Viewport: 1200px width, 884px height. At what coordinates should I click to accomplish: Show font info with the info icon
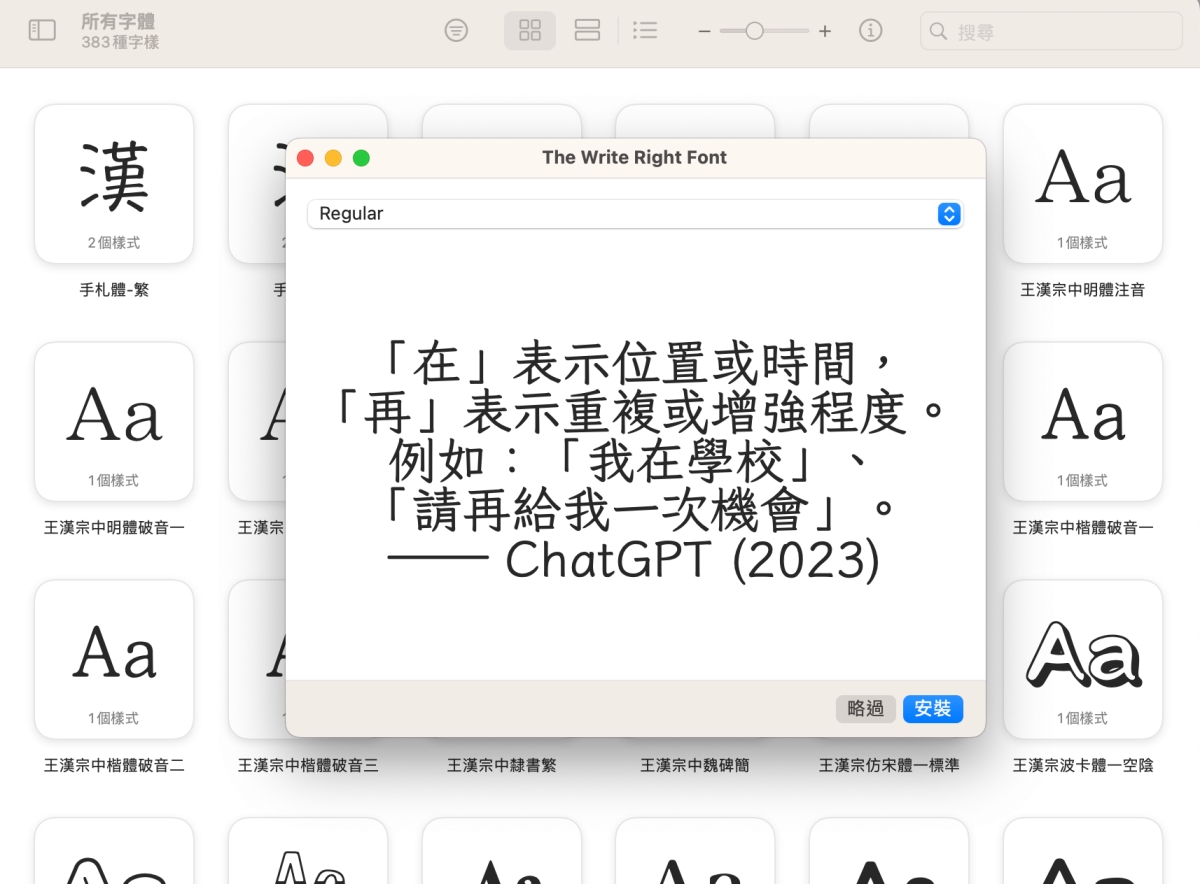tap(871, 31)
